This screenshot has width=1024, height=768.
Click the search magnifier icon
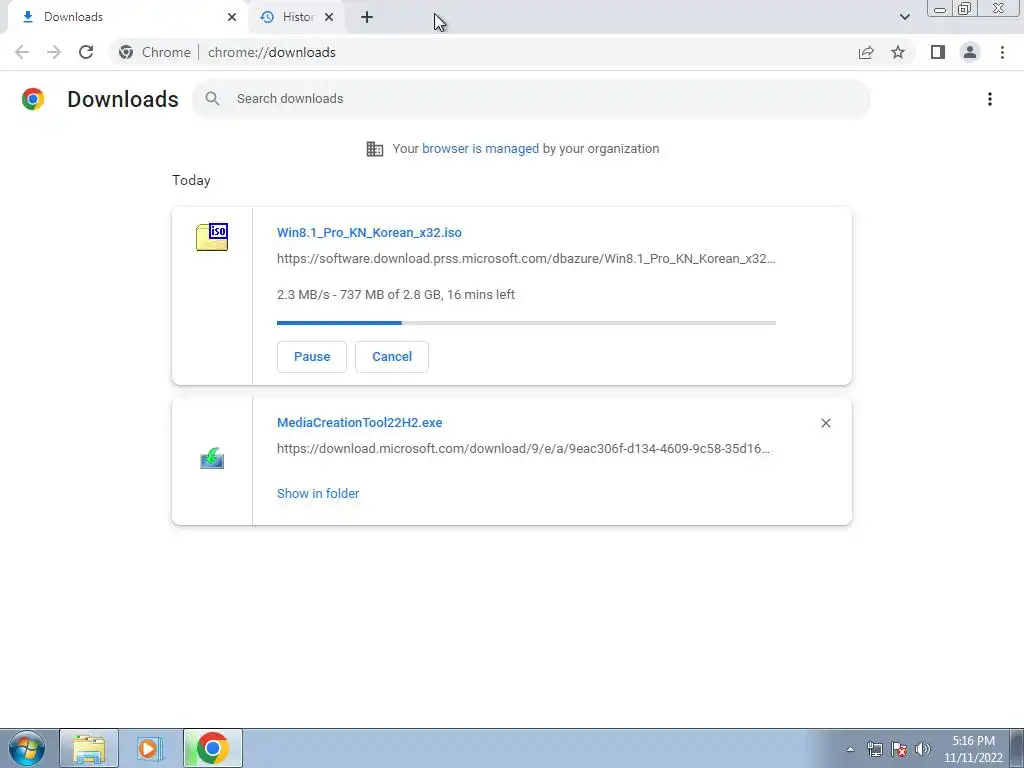click(x=212, y=99)
